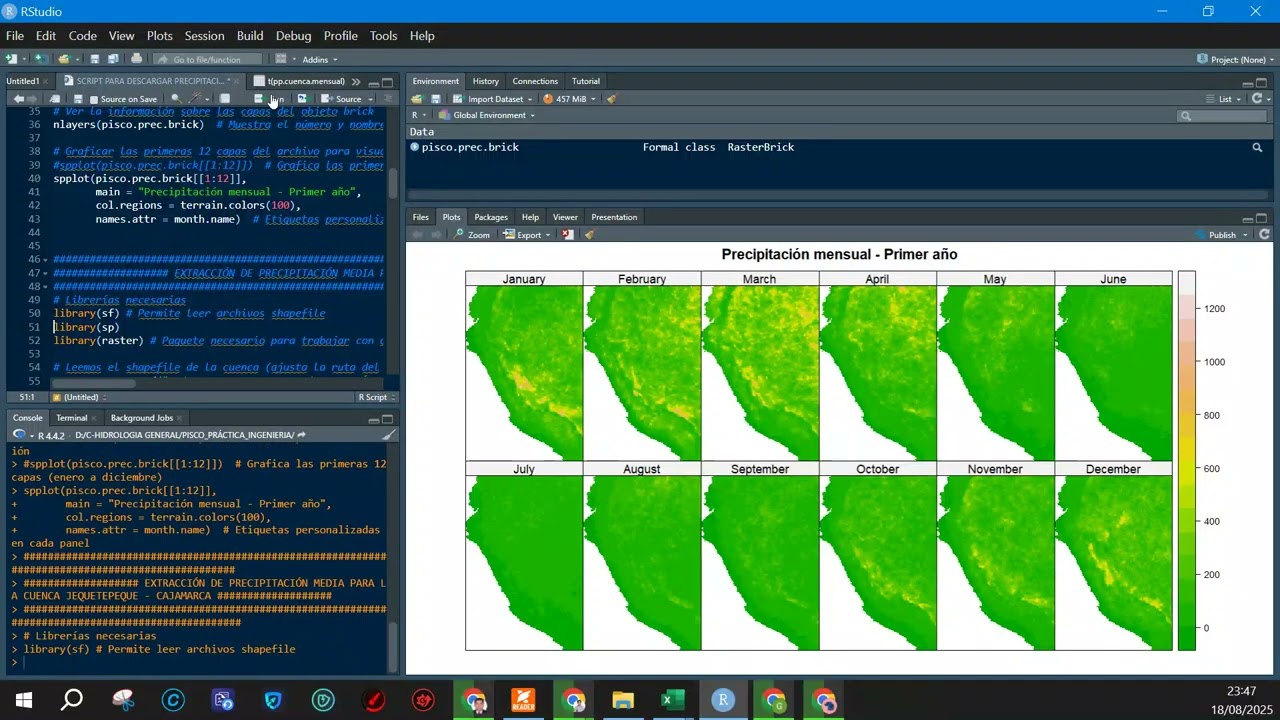Refresh the Environment pane
This screenshot has width=1280, height=720.
1258,99
